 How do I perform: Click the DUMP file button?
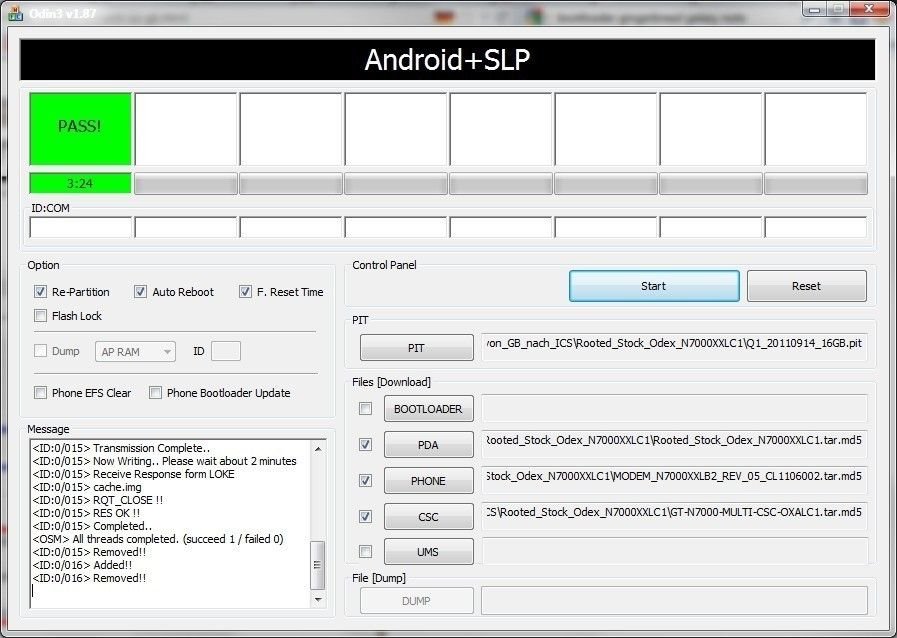pyautogui.click(x=416, y=601)
